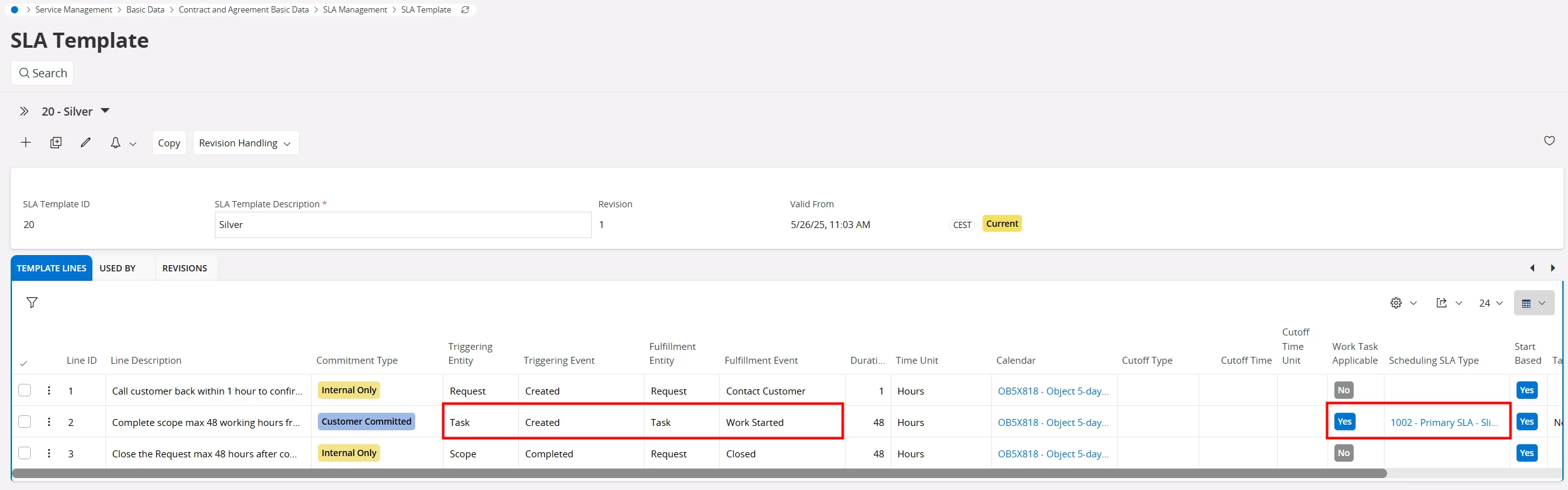1568x490 pixels.
Task: Open the 24 page size dropdown
Action: 1490,303
